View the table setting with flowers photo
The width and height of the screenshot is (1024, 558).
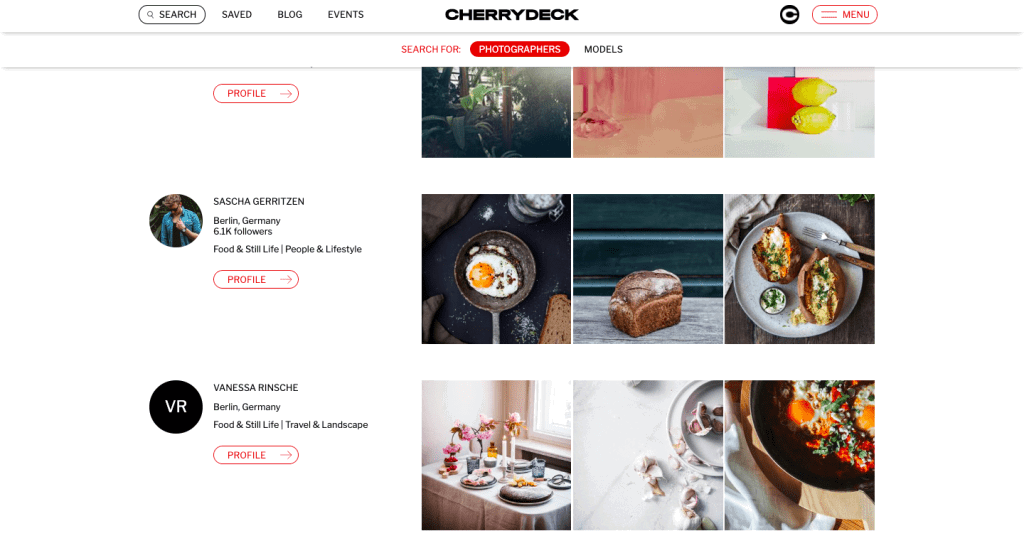[496, 455]
